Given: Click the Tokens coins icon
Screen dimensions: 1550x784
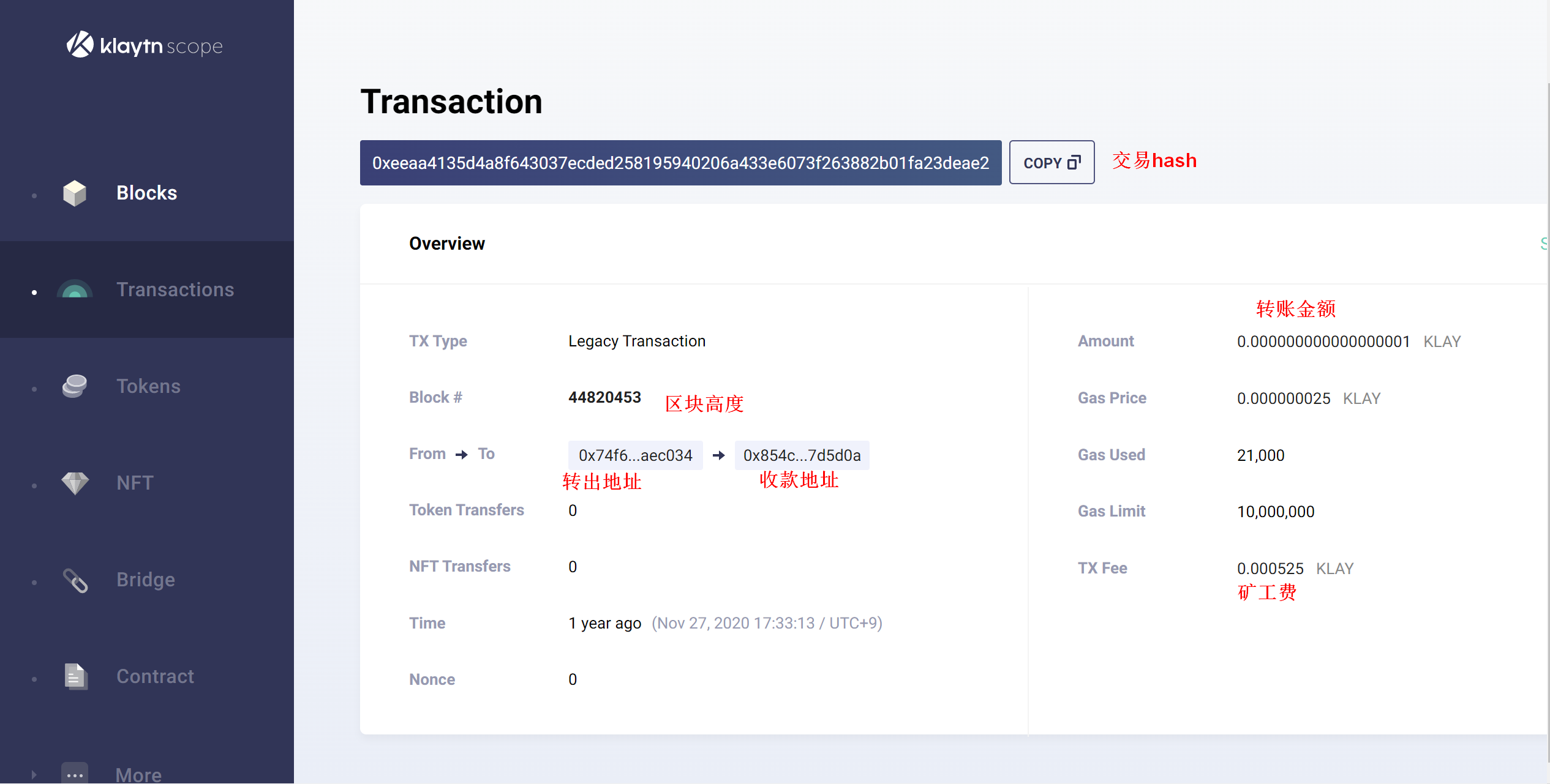Looking at the screenshot, I should click(75, 386).
